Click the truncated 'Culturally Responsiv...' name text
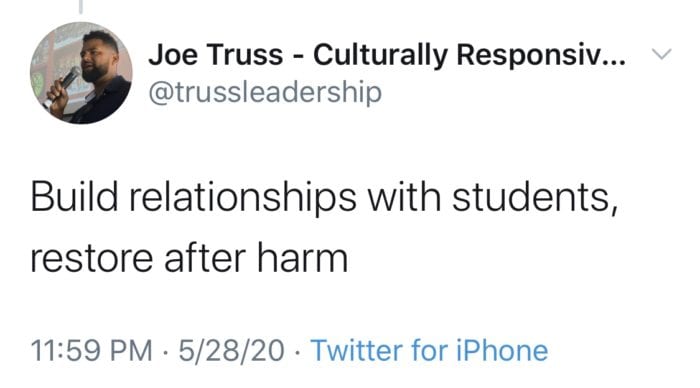This screenshot has width=700, height=388. (469, 55)
